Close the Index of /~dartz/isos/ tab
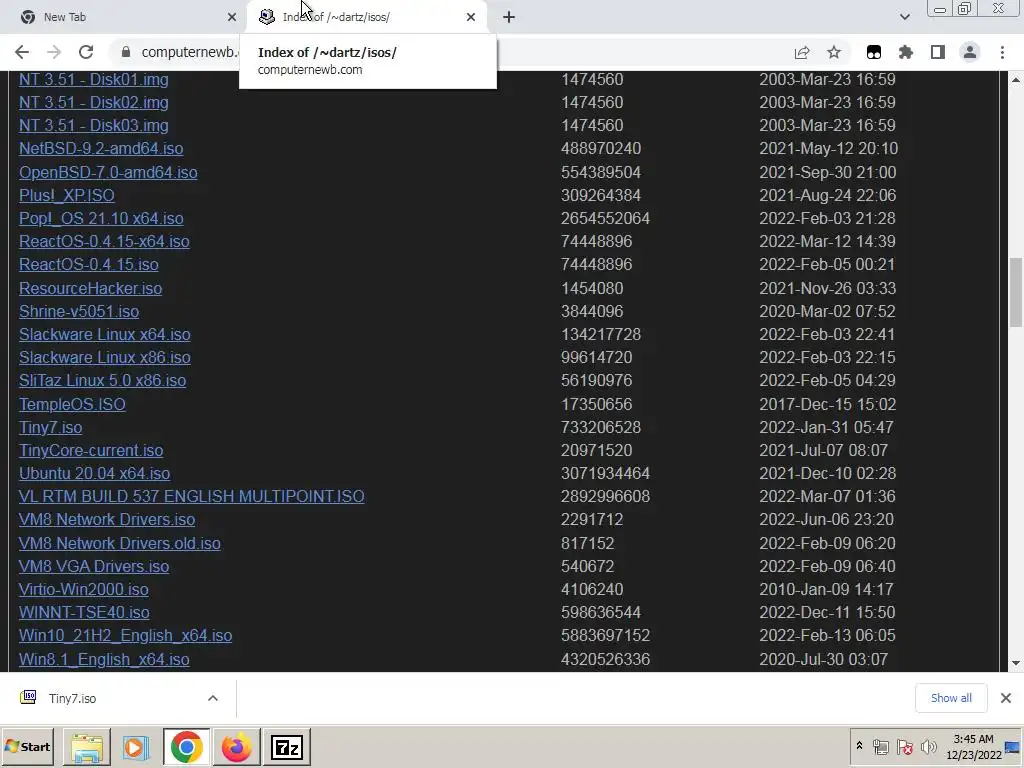The height and width of the screenshot is (768, 1024). pos(471,17)
